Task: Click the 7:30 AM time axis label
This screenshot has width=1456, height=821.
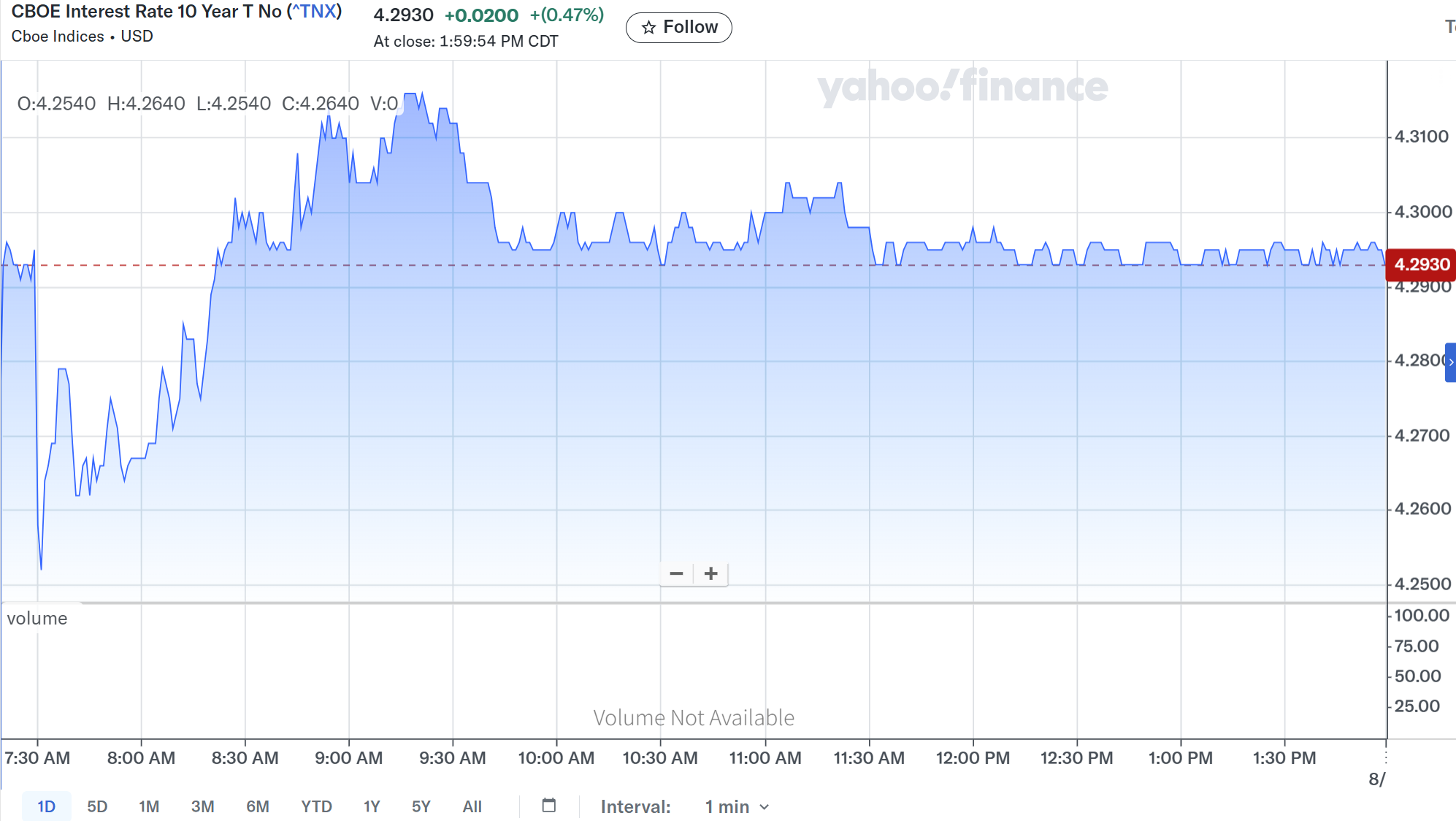Action: 37,758
